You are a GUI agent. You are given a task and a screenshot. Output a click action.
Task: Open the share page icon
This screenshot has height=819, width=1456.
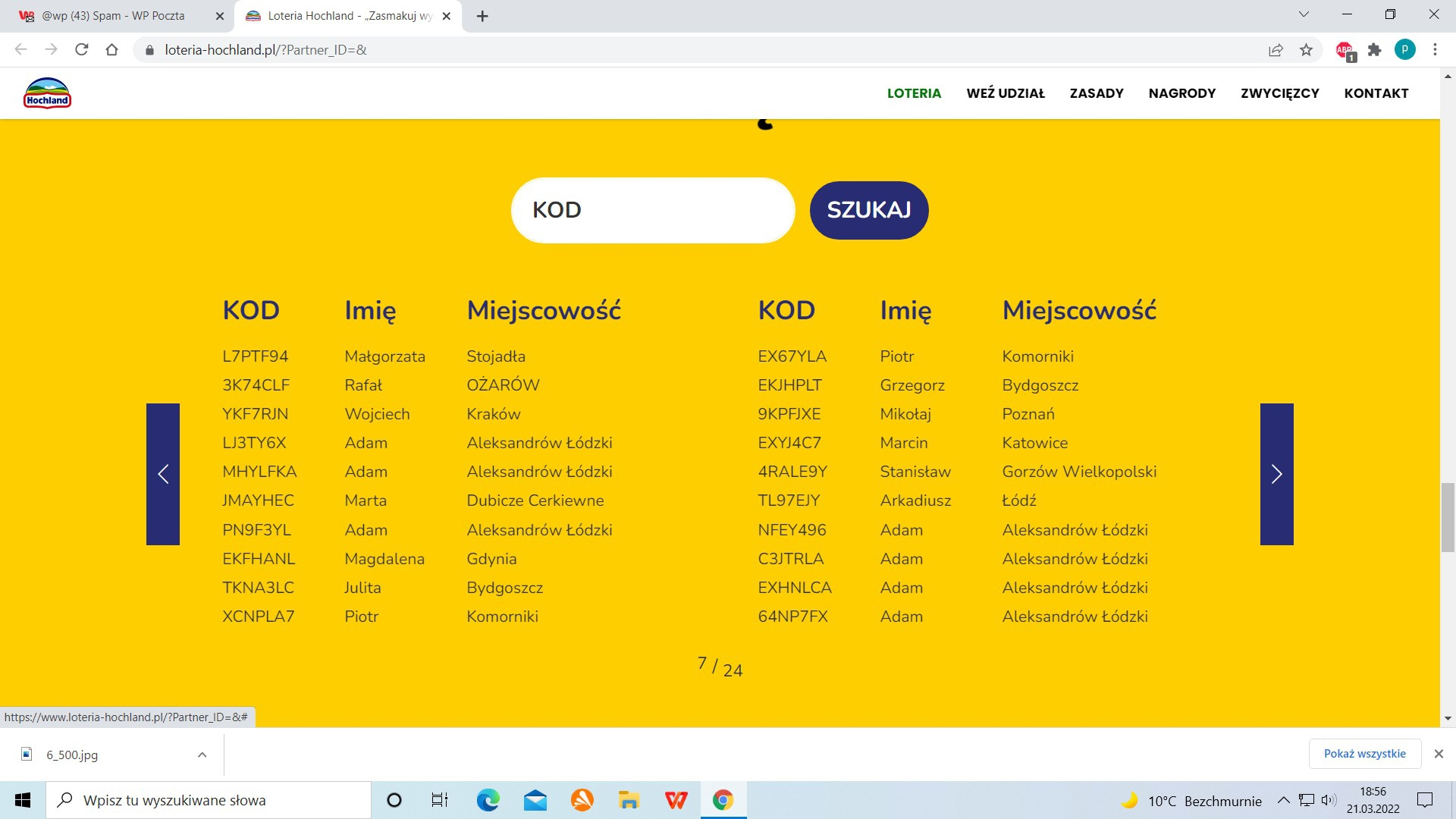click(x=1276, y=50)
